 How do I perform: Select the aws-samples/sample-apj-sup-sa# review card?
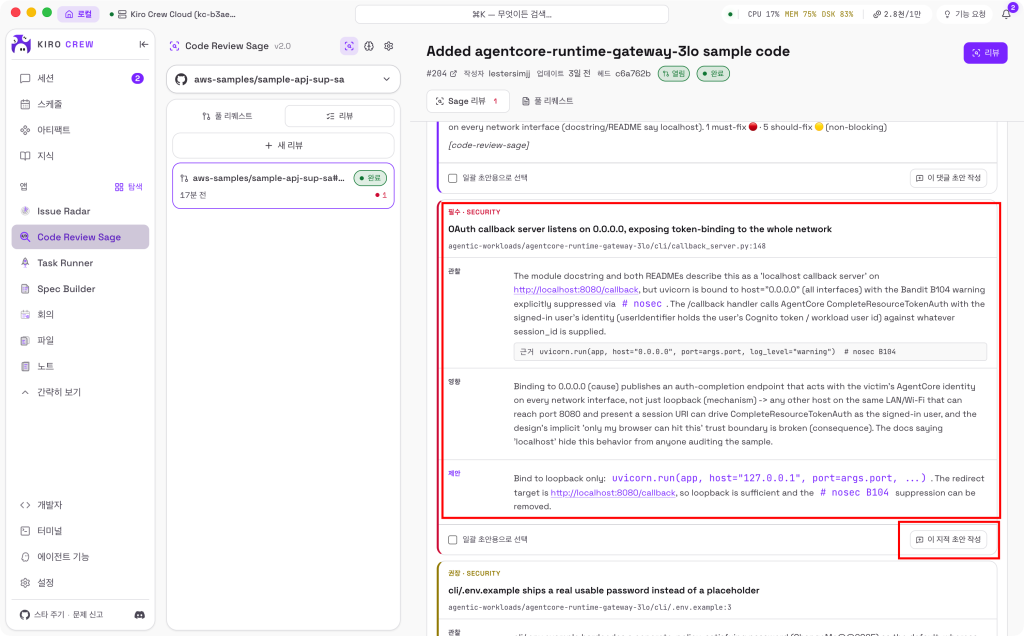(283, 186)
